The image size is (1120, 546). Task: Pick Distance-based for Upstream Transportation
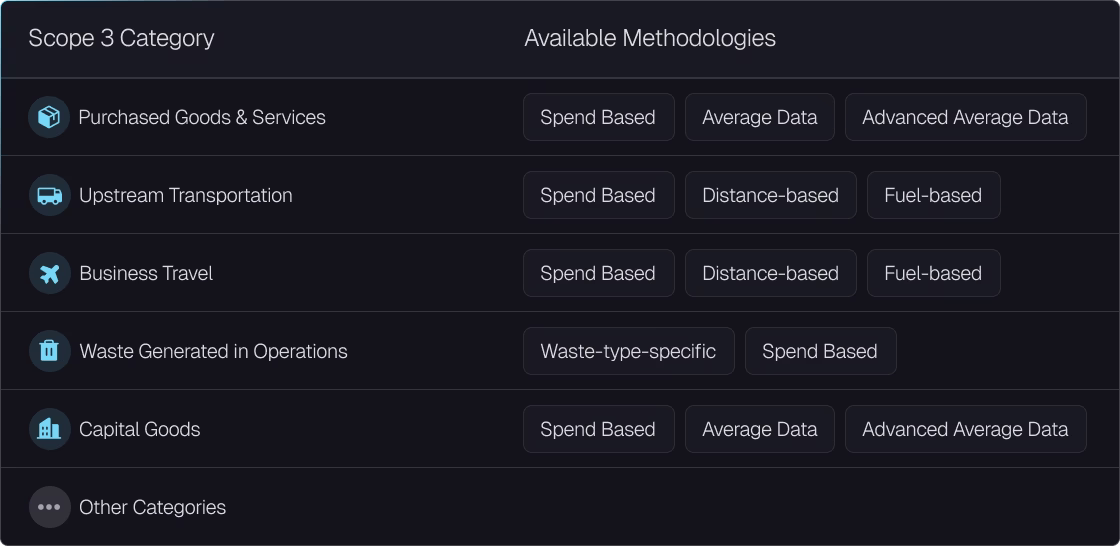[771, 195]
